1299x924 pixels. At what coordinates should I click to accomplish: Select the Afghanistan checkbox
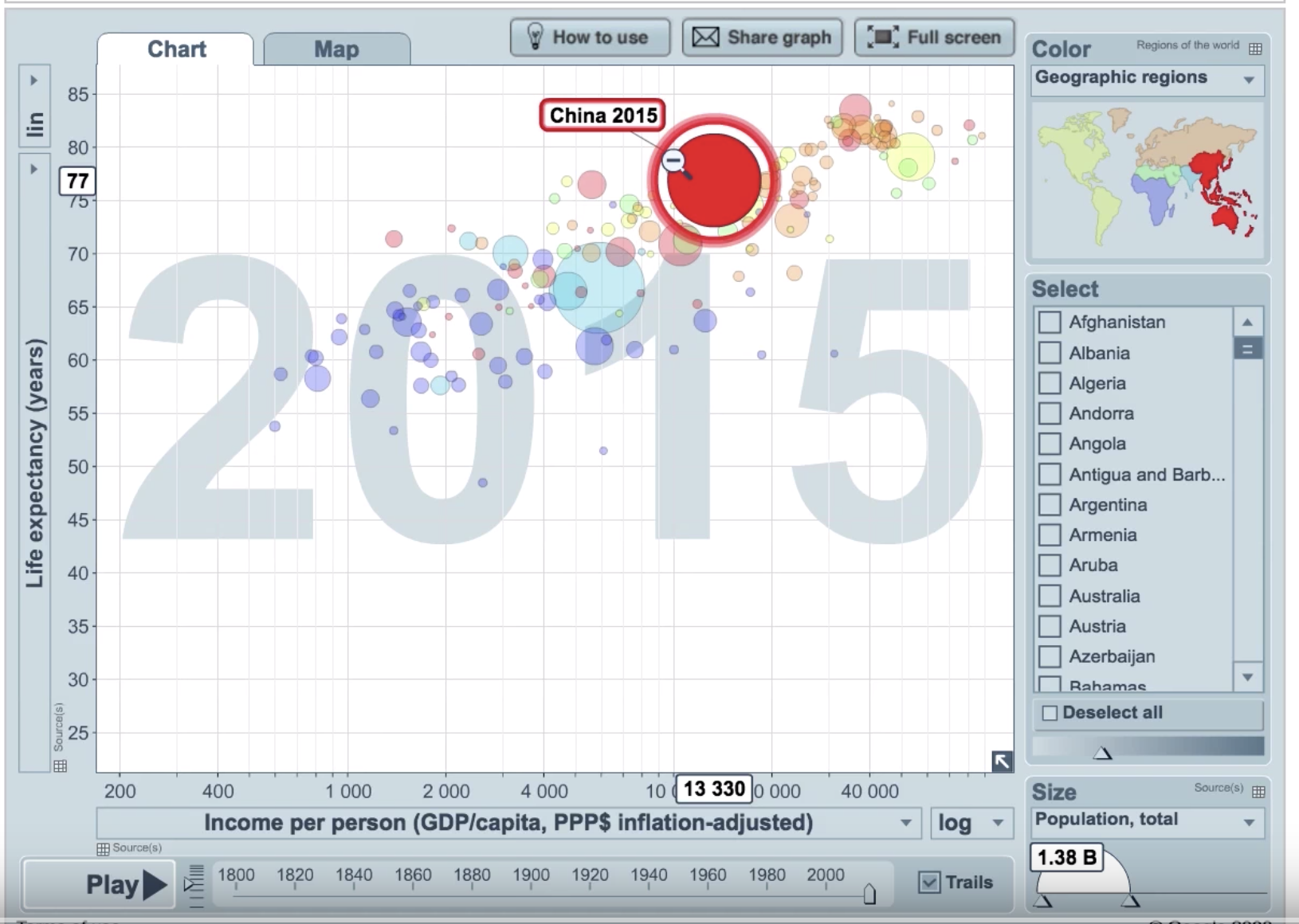1050,322
